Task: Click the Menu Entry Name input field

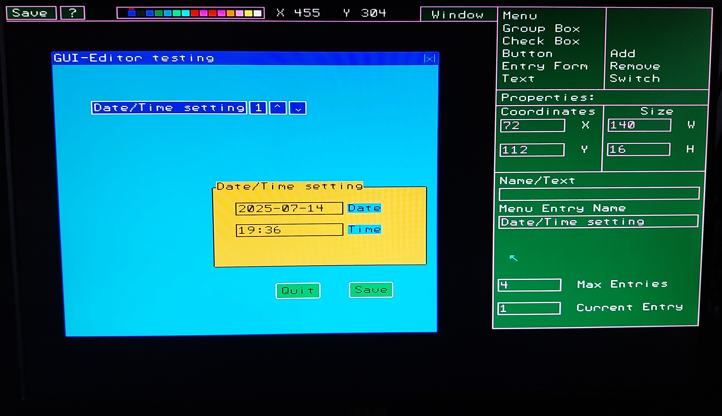Action: click(x=598, y=222)
